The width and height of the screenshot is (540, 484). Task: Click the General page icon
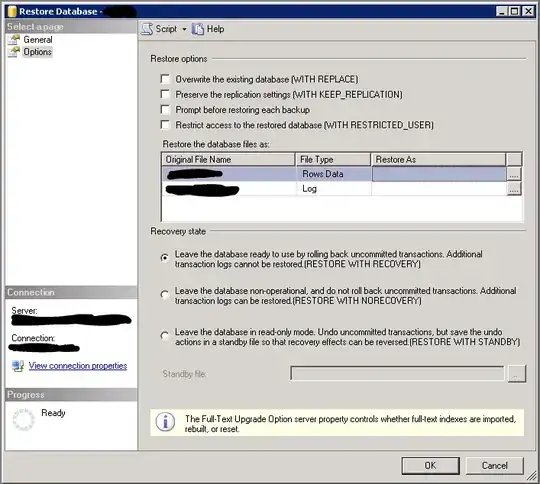click(14, 40)
